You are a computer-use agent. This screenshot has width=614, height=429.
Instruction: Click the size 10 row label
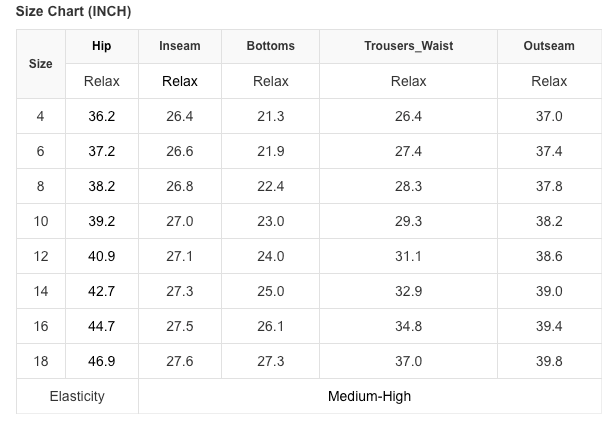(x=41, y=221)
